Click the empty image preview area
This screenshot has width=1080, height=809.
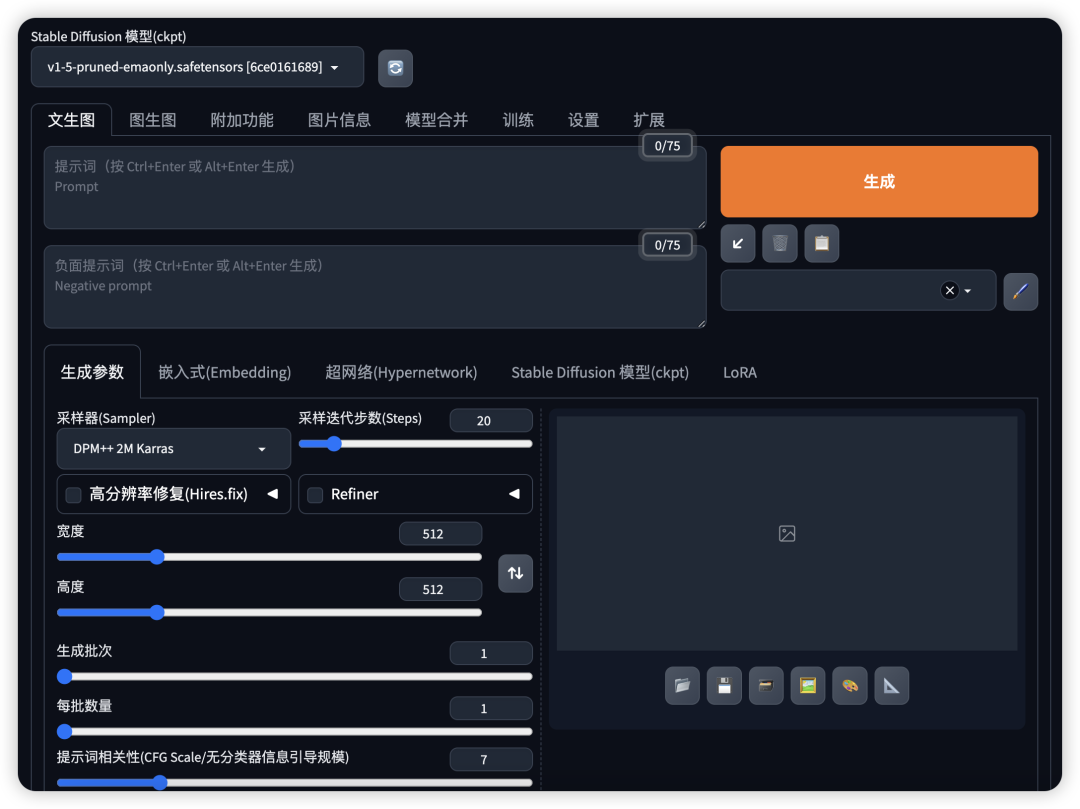[787, 534]
